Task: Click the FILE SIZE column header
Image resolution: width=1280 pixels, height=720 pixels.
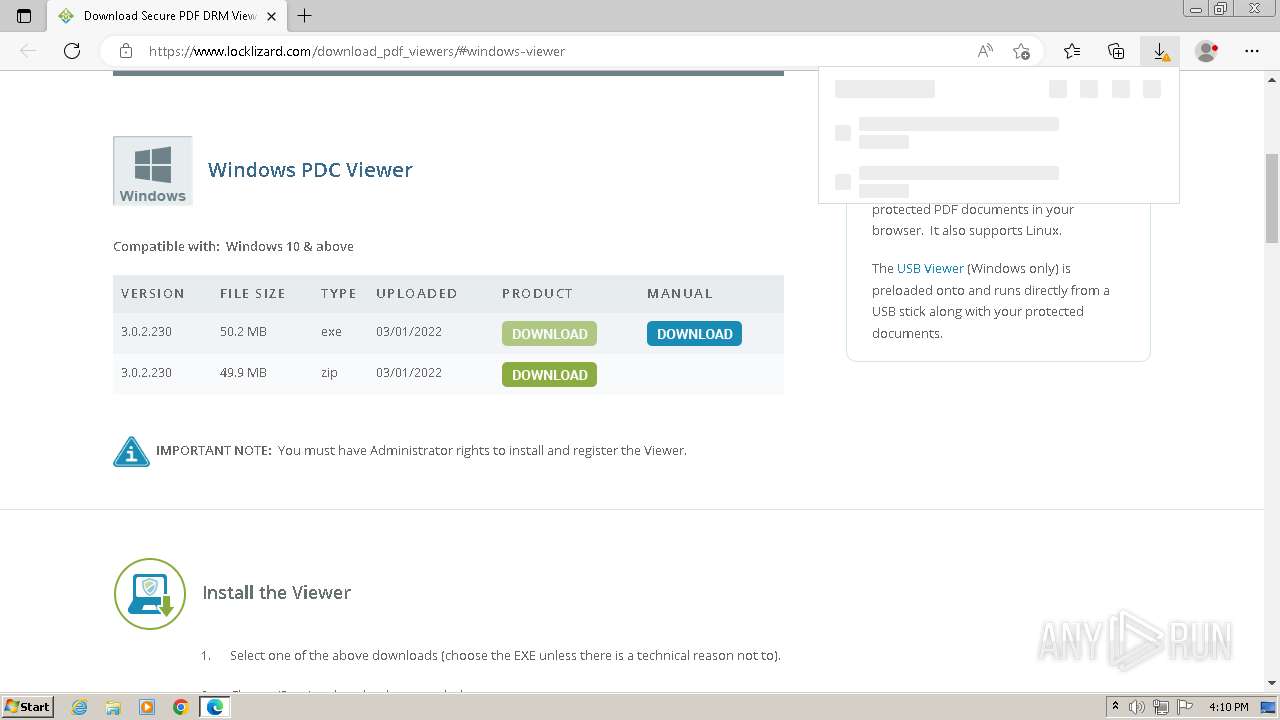Action: tap(253, 294)
